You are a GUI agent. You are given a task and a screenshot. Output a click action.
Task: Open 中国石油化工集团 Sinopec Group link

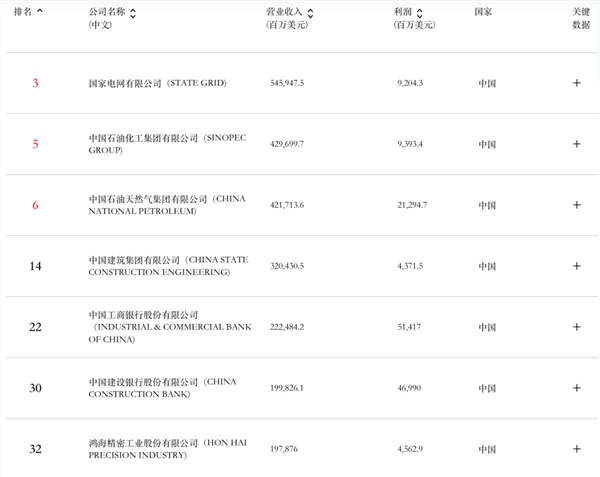[x=167, y=144]
